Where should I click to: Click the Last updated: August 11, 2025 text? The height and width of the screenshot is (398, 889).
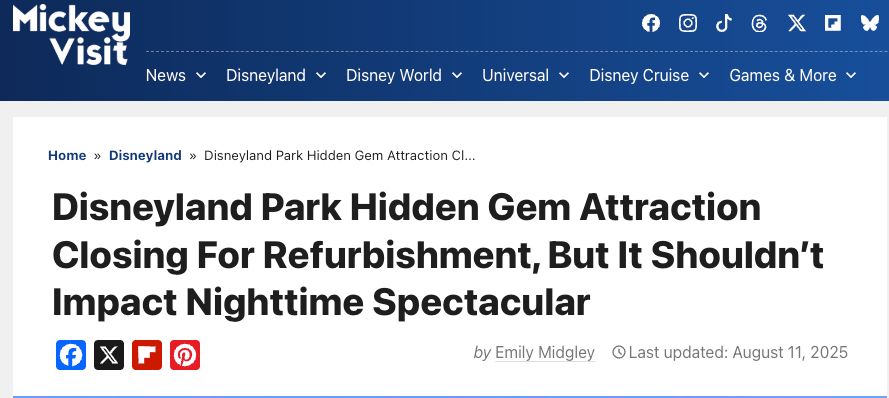(x=738, y=353)
